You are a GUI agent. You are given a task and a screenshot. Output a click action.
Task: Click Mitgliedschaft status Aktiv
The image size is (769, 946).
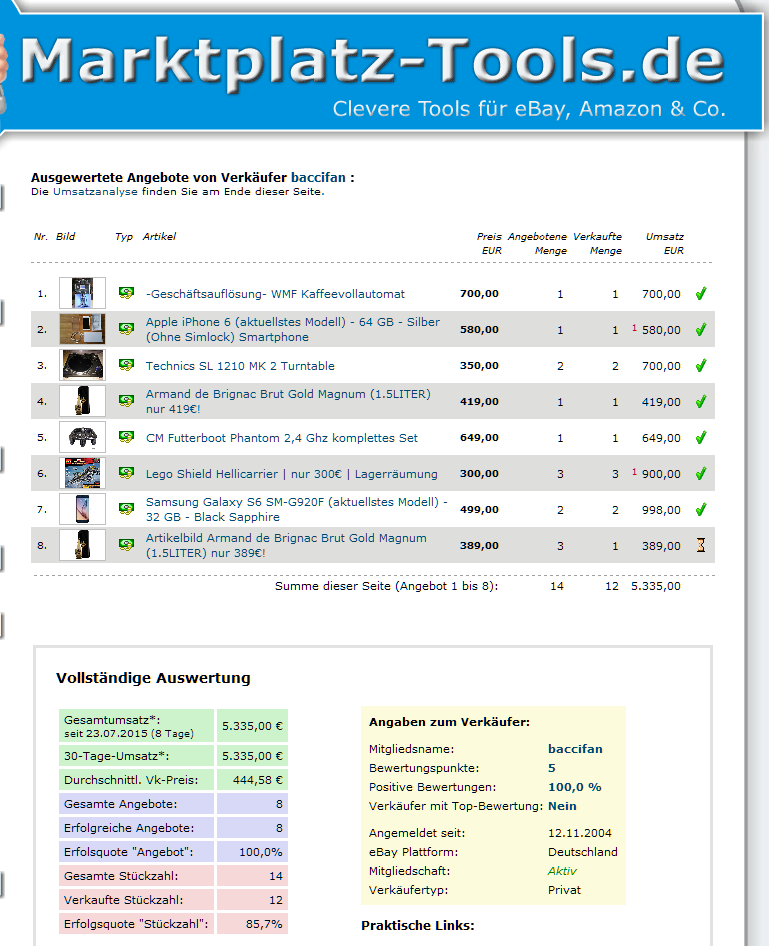coord(562,871)
